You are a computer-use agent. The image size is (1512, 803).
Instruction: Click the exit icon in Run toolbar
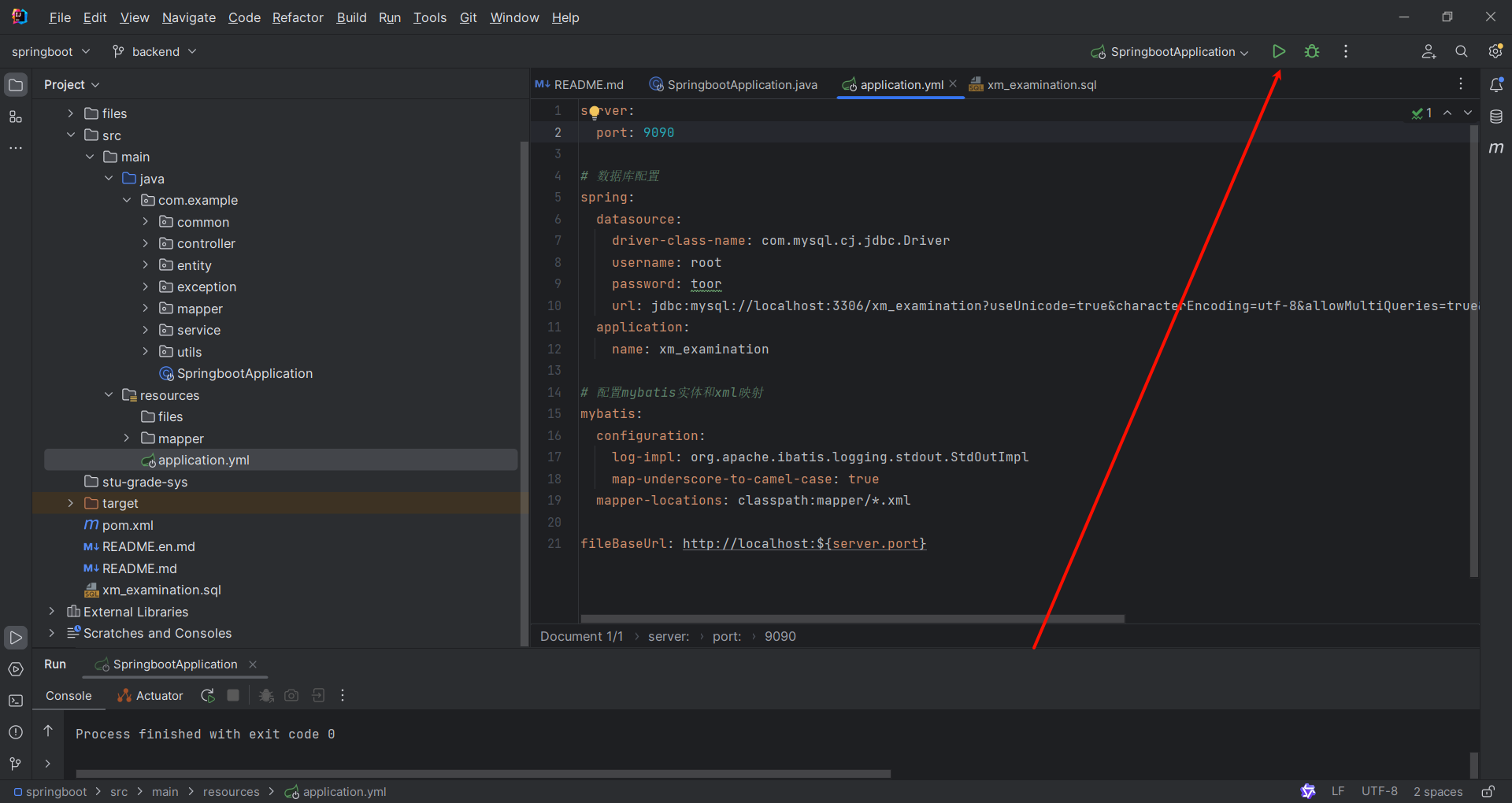(x=317, y=695)
